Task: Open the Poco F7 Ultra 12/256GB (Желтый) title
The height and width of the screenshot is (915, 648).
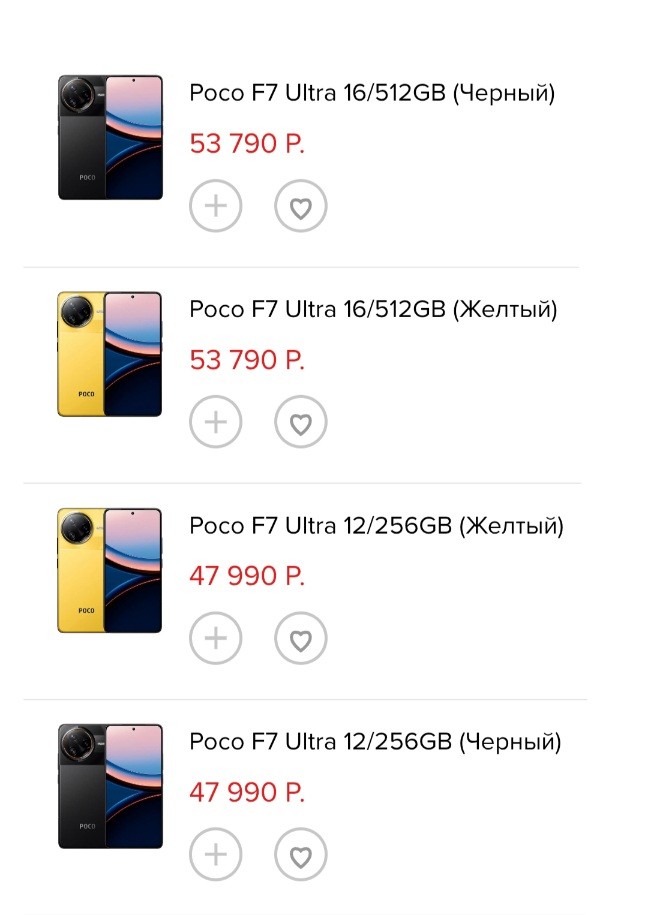Action: click(376, 525)
